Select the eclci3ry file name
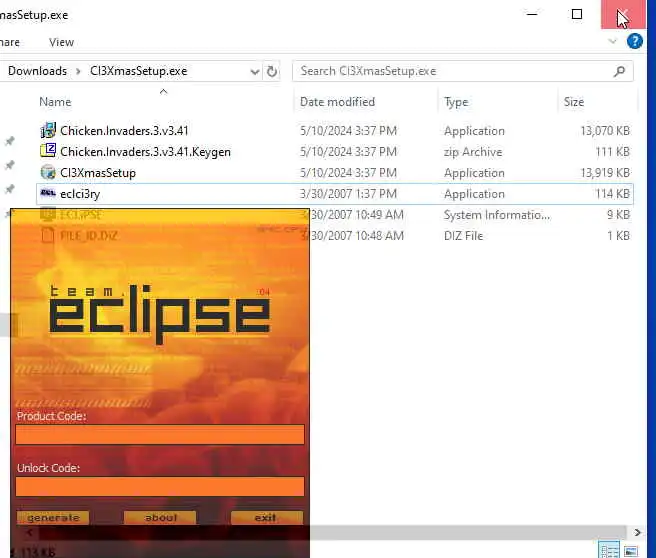Screen dimensions: 656x558 click(80, 194)
